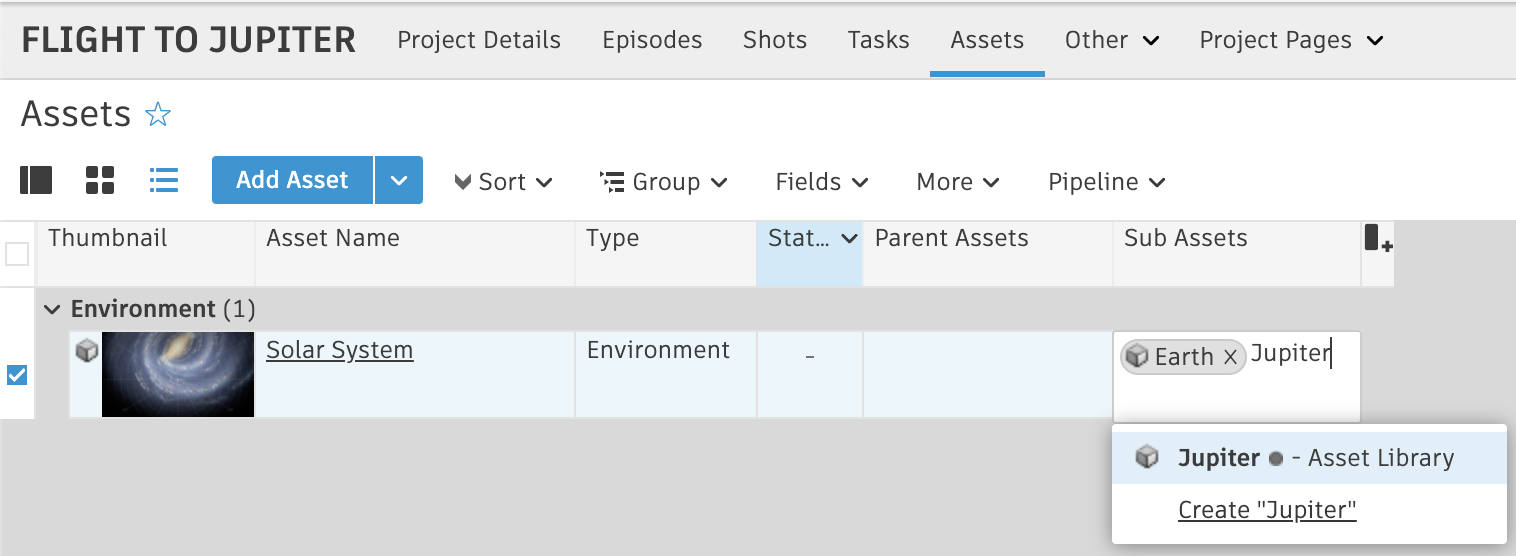The image size is (1516, 556).
Task: Switch to the master-detail layout view icon
Action: point(36,180)
